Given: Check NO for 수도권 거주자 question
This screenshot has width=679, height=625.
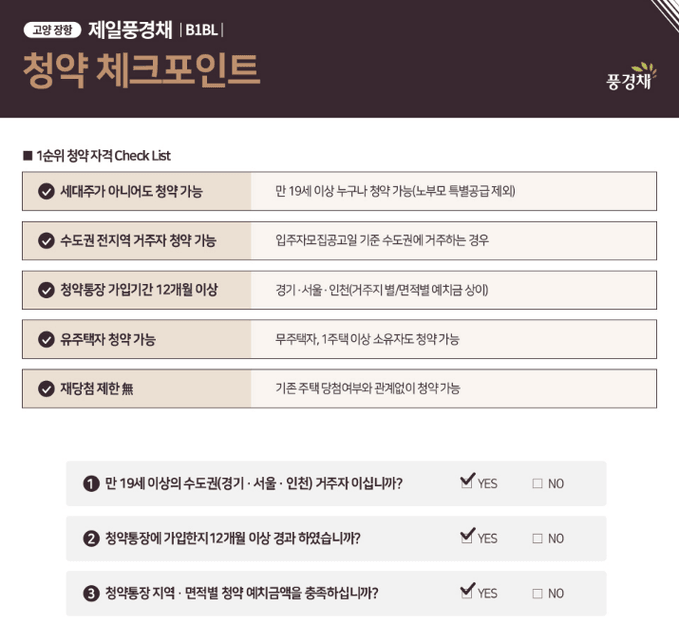Looking at the screenshot, I should (x=537, y=483).
